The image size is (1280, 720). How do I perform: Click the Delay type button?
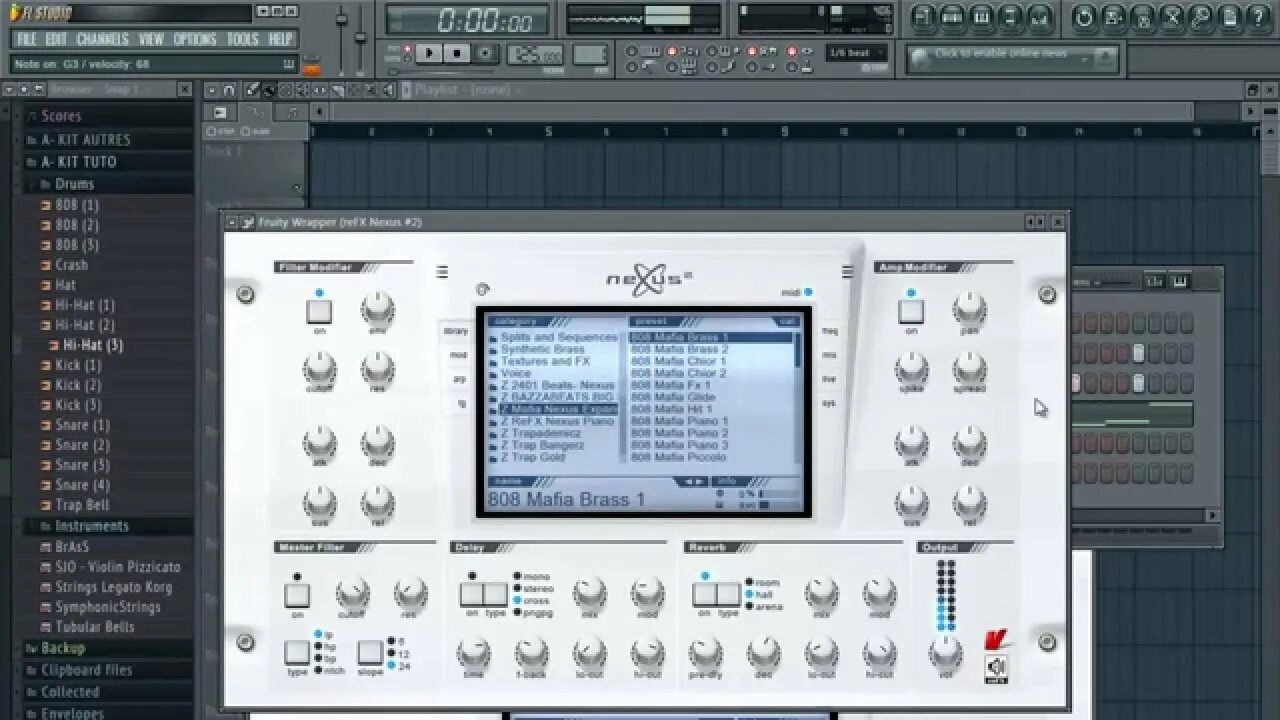[x=496, y=594]
